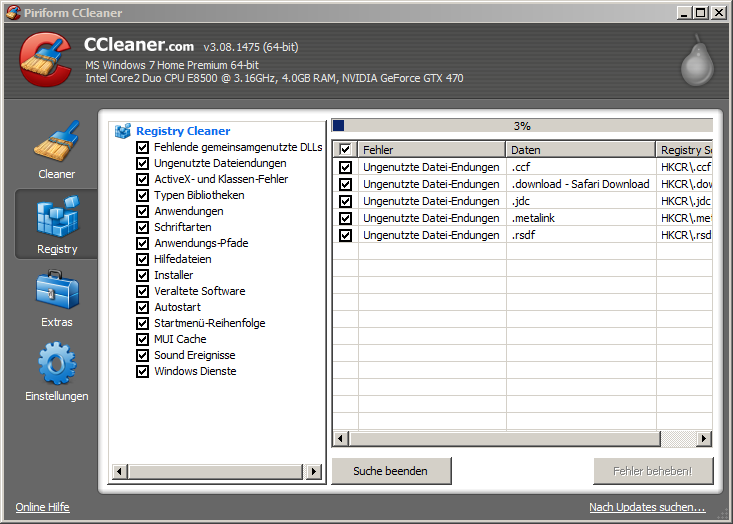Disable the Schriftarten option
The height and width of the screenshot is (524, 733).
tap(142, 227)
